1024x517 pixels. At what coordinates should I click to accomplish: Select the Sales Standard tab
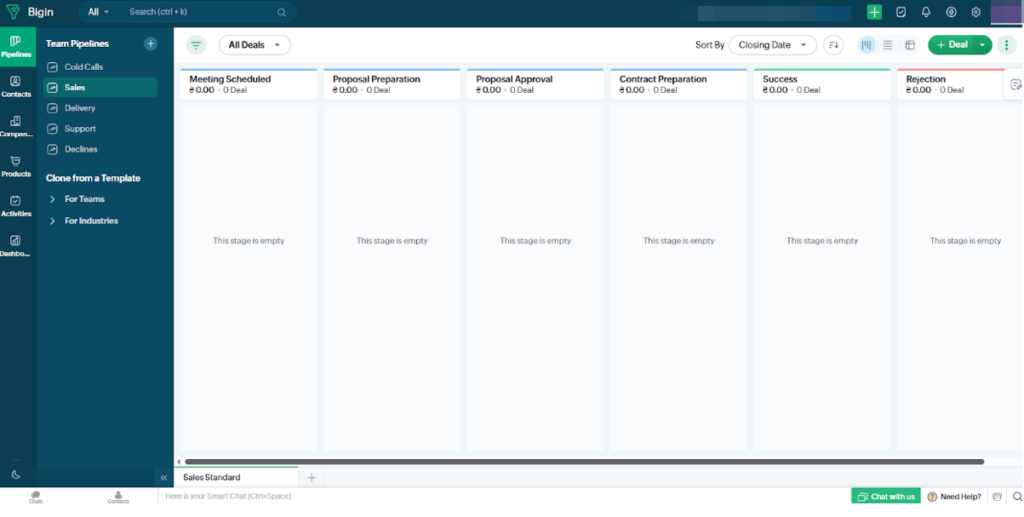click(211, 477)
